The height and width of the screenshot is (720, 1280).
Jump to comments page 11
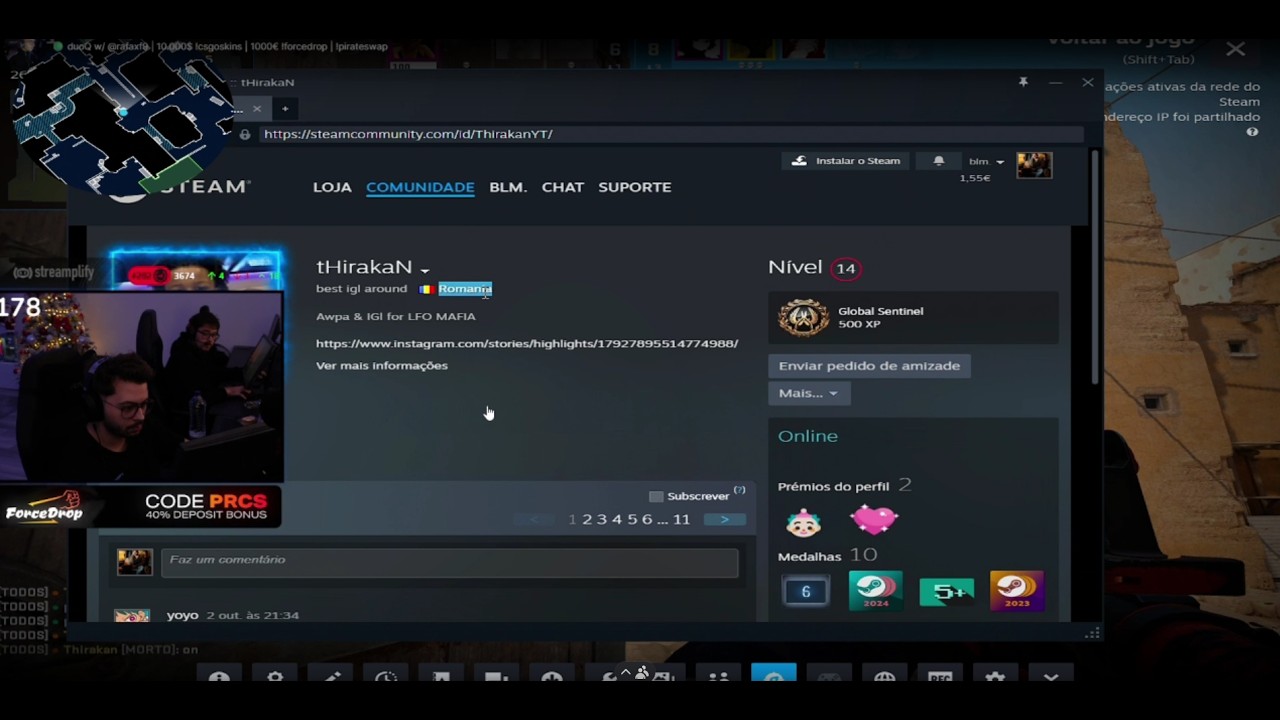(x=681, y=520)
